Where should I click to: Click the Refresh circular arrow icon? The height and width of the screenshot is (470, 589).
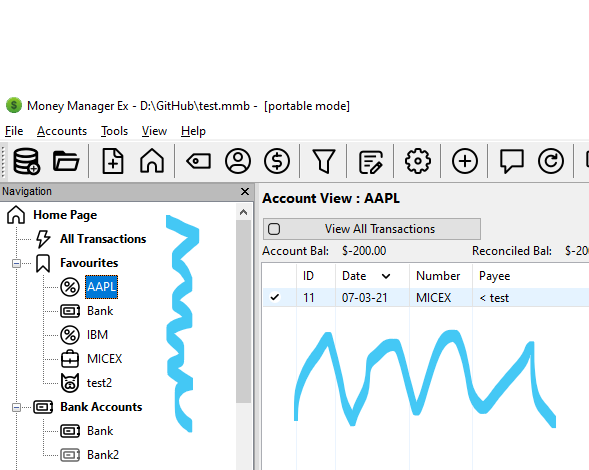click(551, 161)
